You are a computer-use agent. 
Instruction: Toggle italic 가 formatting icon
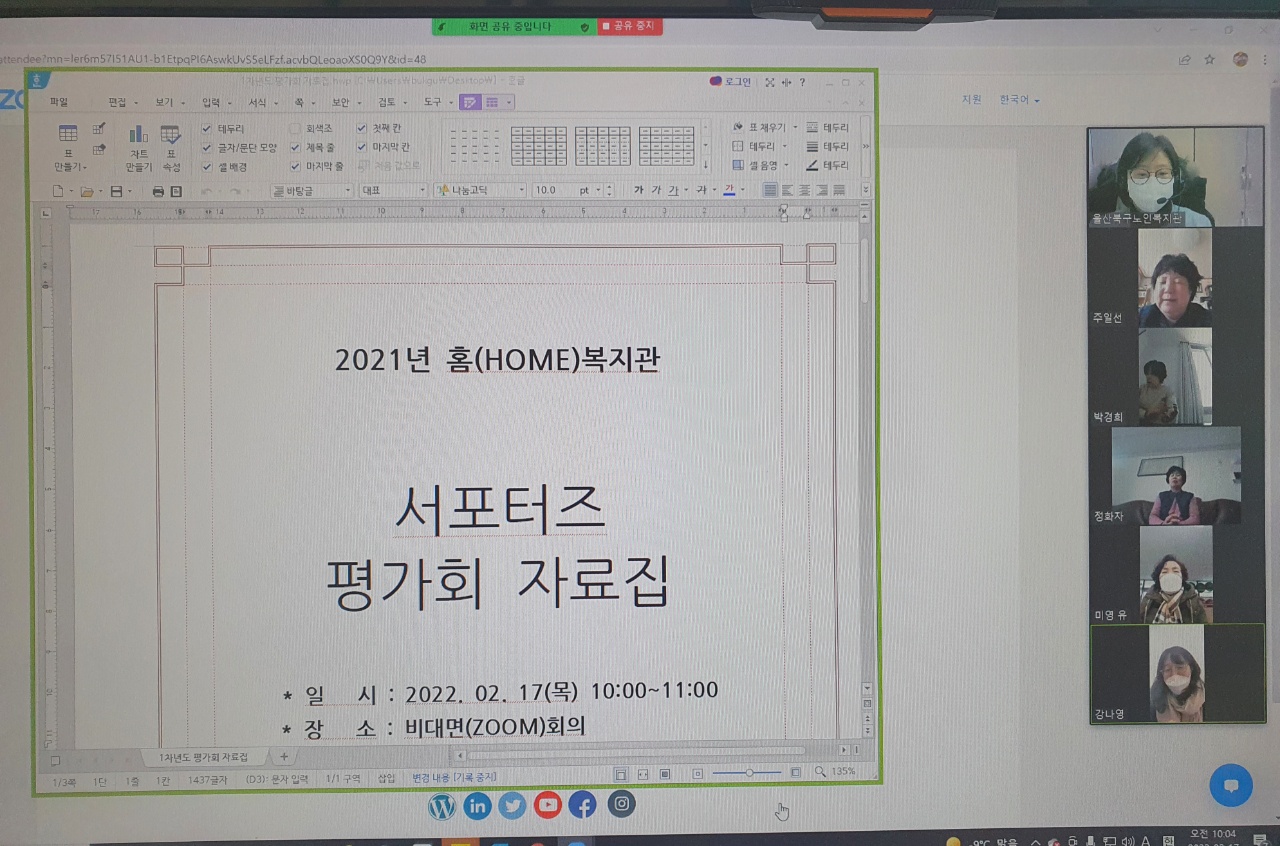coord(656,190)
